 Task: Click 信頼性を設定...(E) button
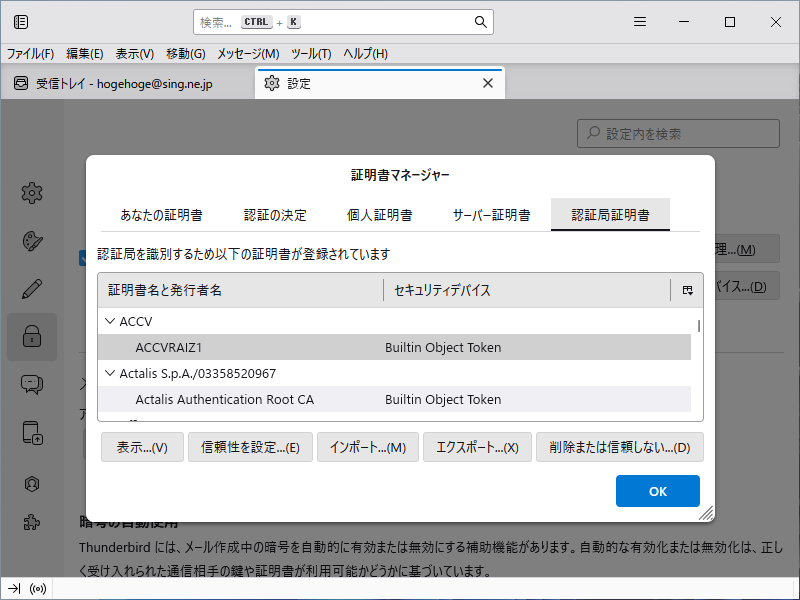[x=251, y=447]
